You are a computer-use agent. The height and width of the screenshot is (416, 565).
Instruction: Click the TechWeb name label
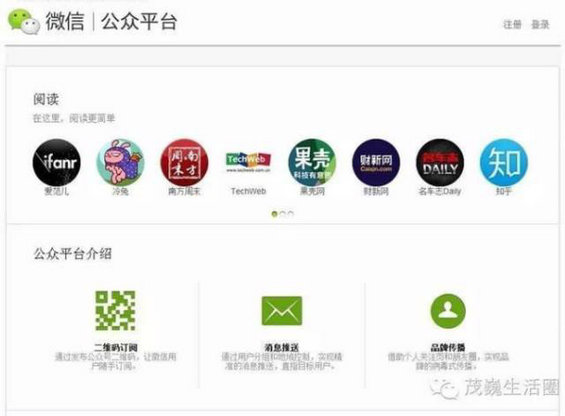click(x=248, y=191)
